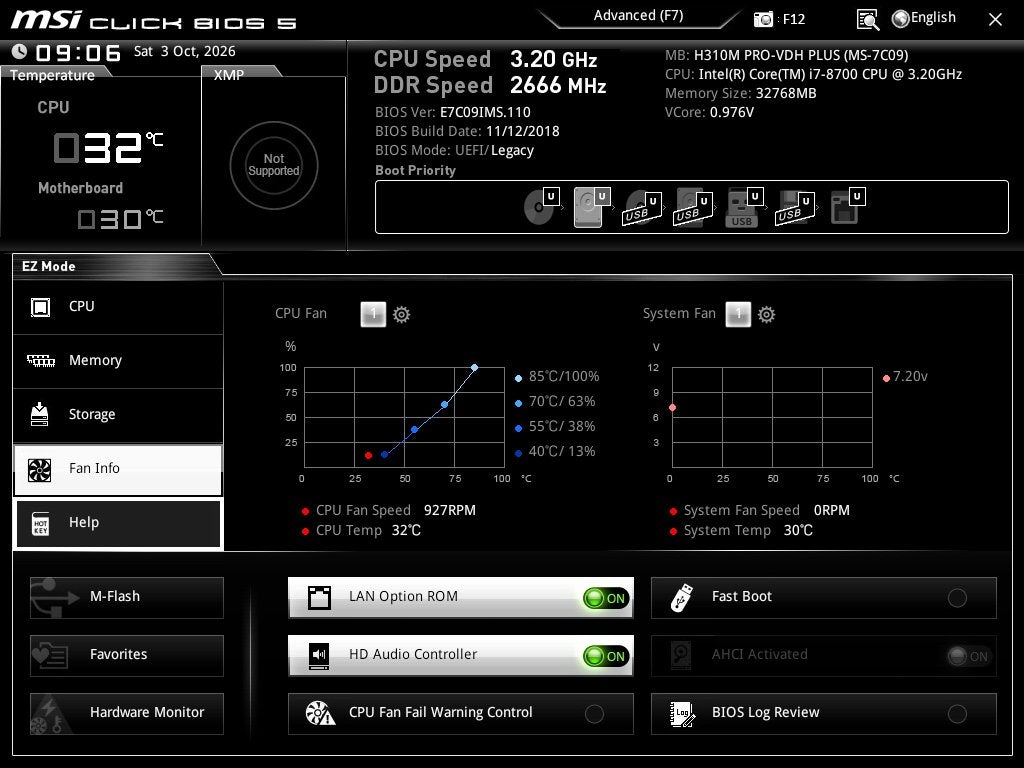
Task: Take a screenshot with the F12 camera icon
Action: pos(763,20)
